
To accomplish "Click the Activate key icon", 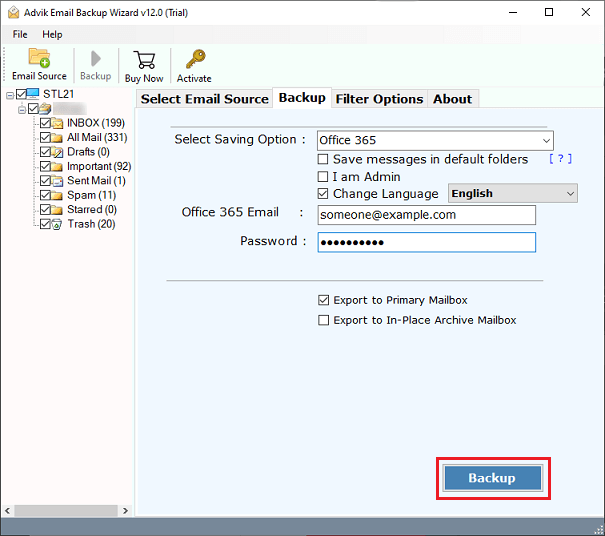I will coord(195,59).
